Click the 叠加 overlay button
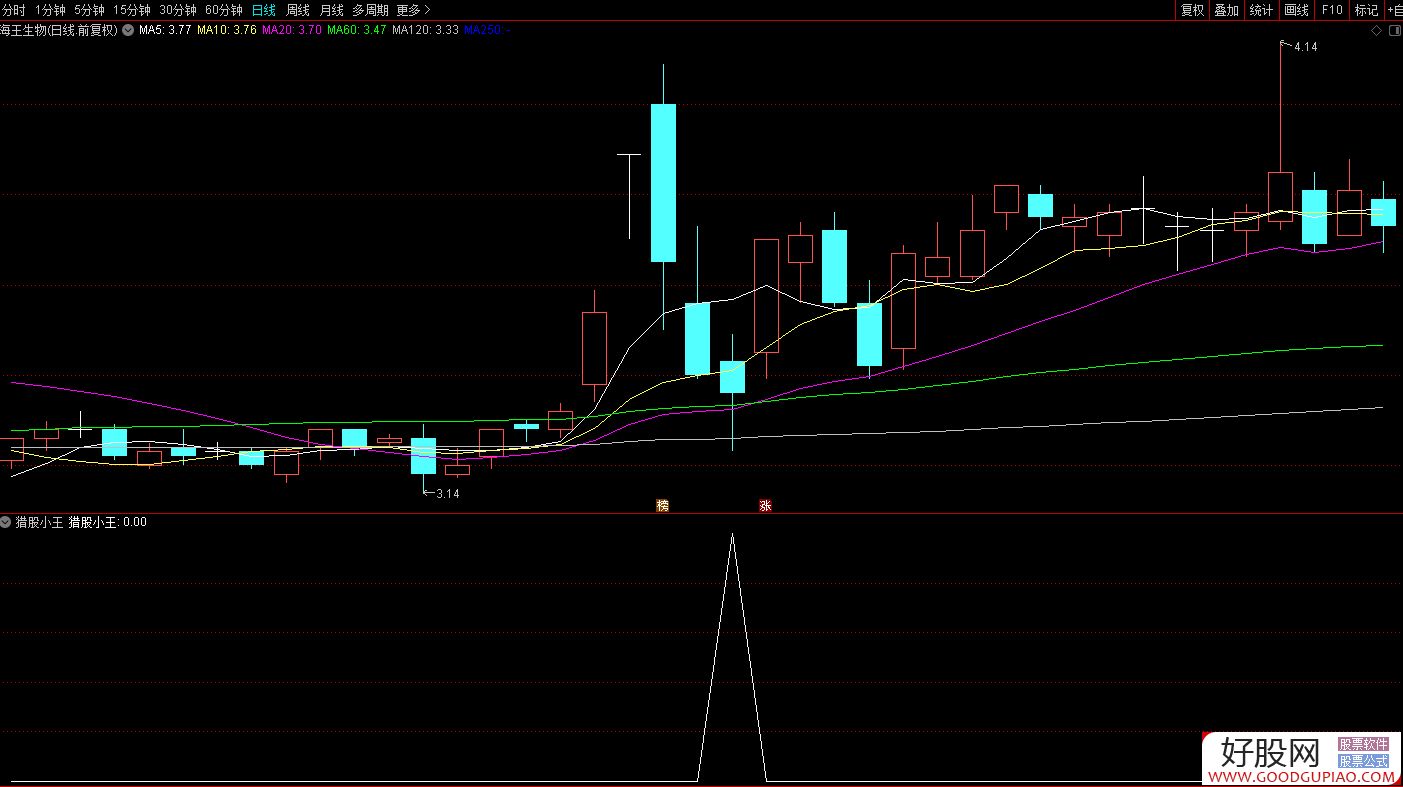 tap(1226, 10)
